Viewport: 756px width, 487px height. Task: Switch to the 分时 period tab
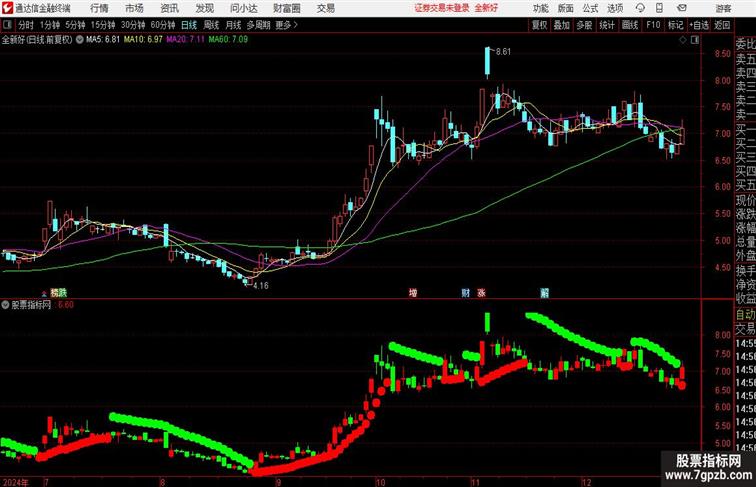26,25
